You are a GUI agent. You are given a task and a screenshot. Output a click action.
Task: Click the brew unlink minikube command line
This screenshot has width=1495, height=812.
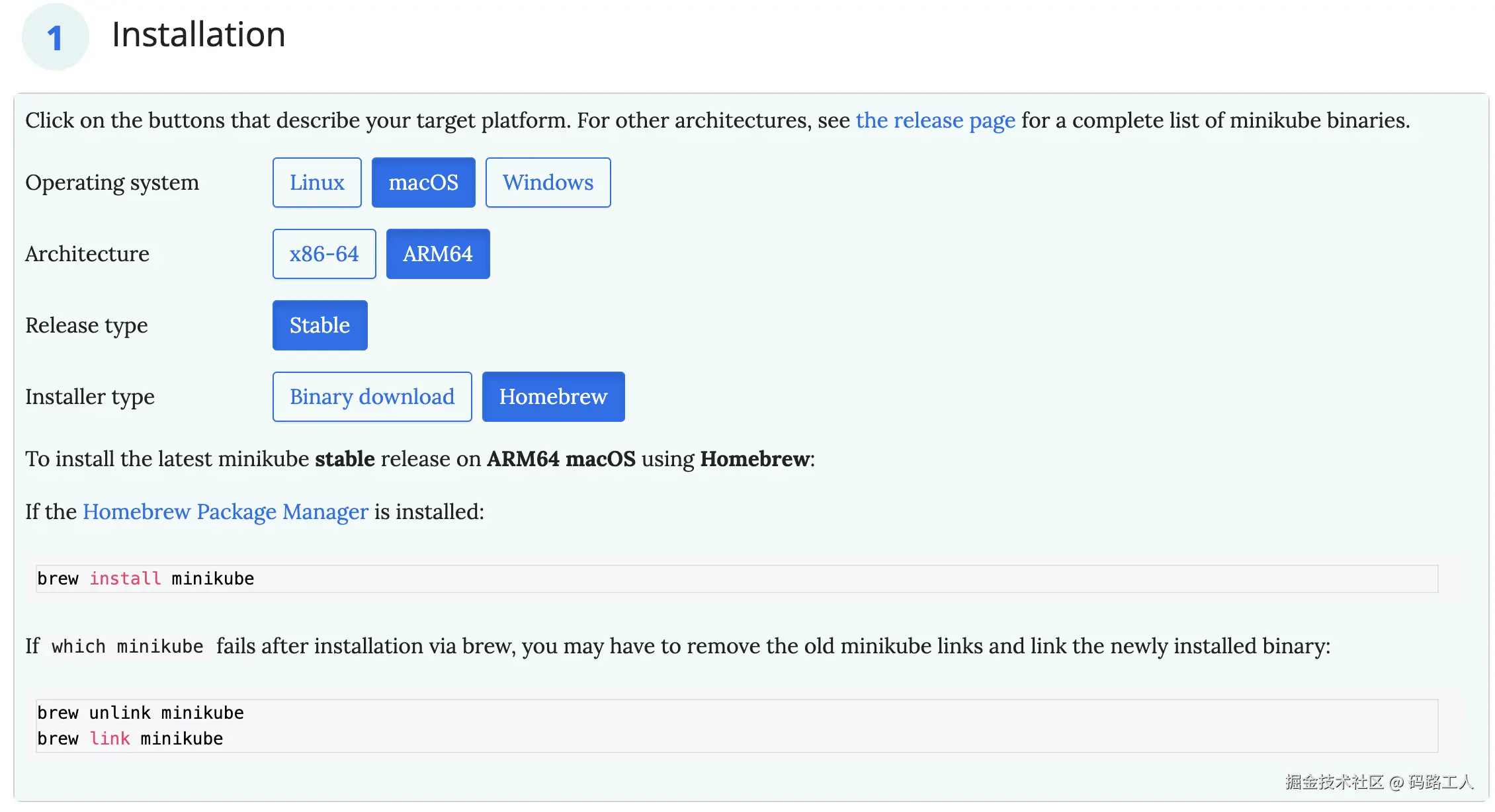tap(140, 713)
